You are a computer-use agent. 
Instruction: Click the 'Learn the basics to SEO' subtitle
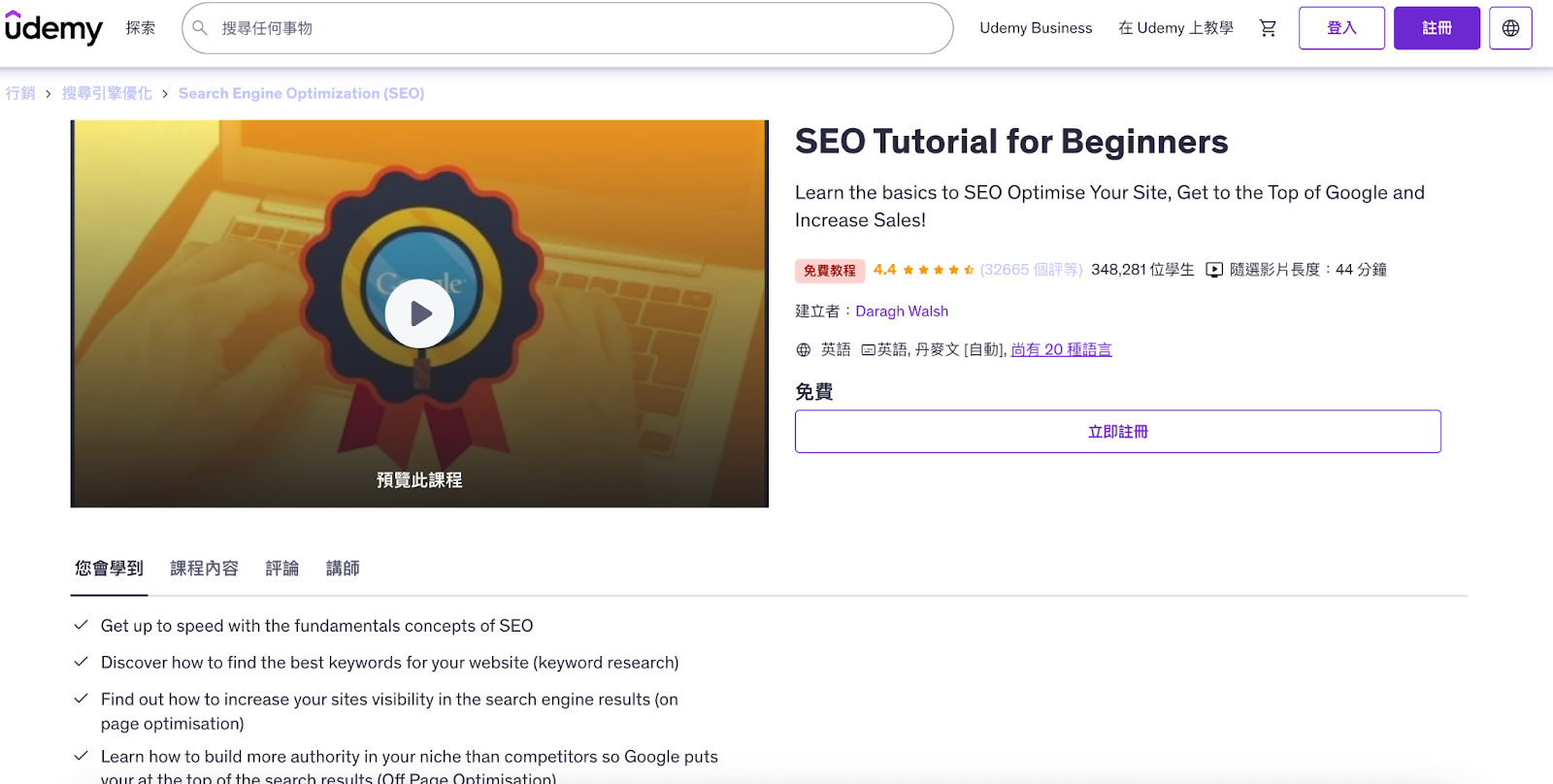click(1109, 207)
